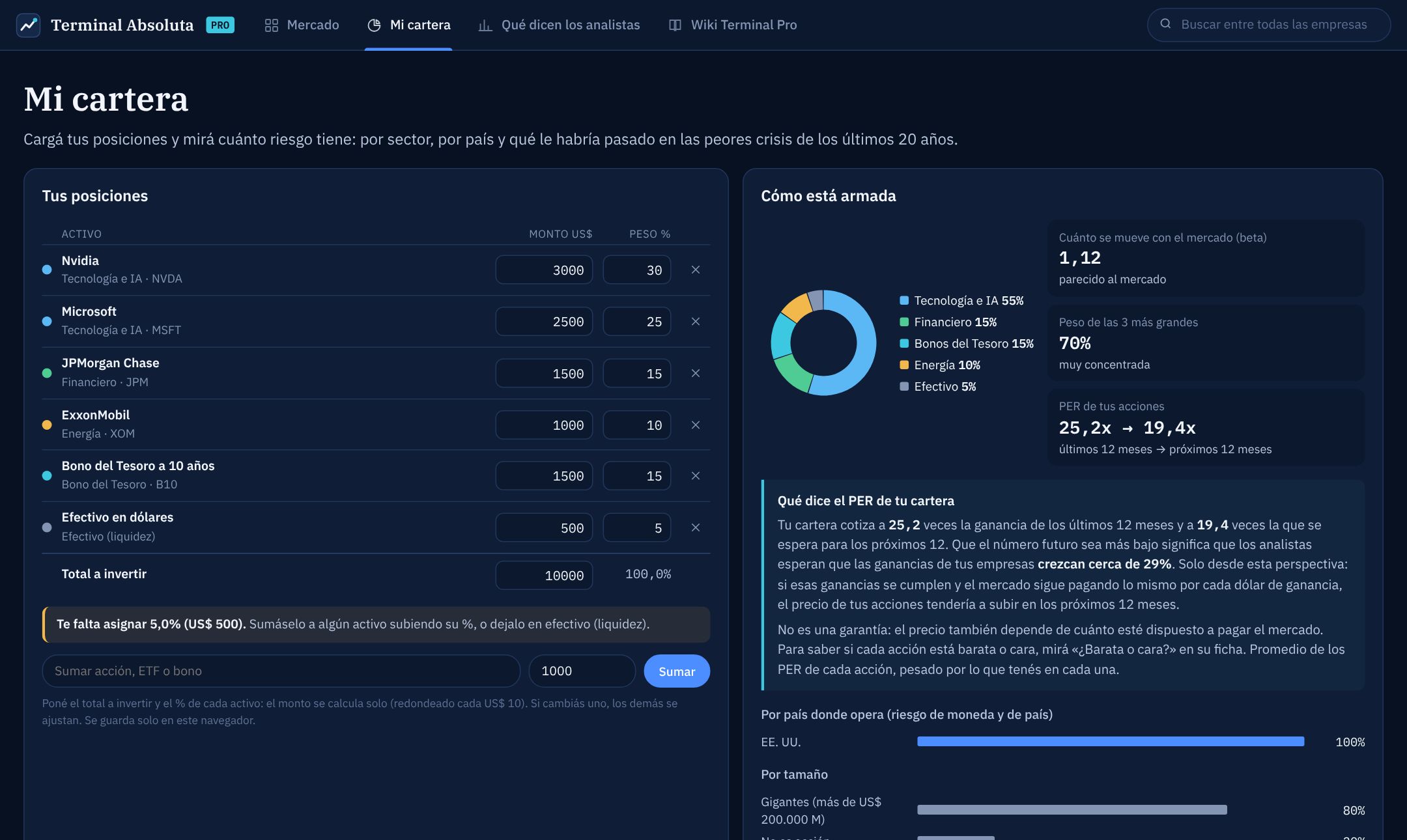The height and width of the screenshot is (840, 1407).
Task: Click the beta value 1,12
Action: click(1079, 258)
